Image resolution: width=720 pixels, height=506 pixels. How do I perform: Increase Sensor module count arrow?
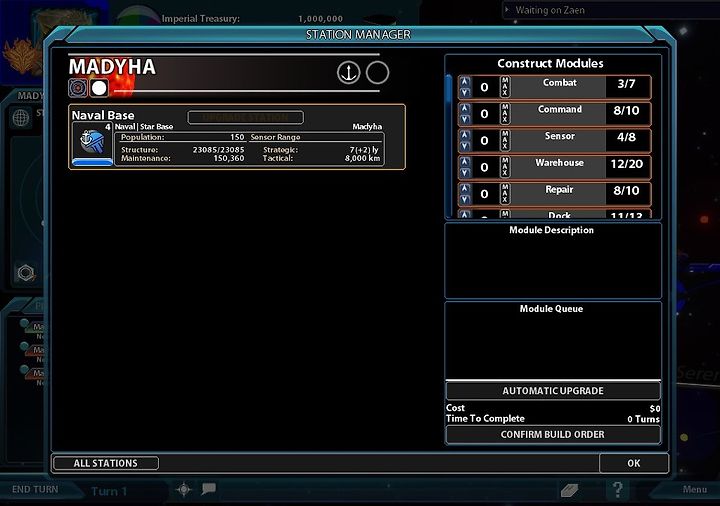click(x=465, y=135)
